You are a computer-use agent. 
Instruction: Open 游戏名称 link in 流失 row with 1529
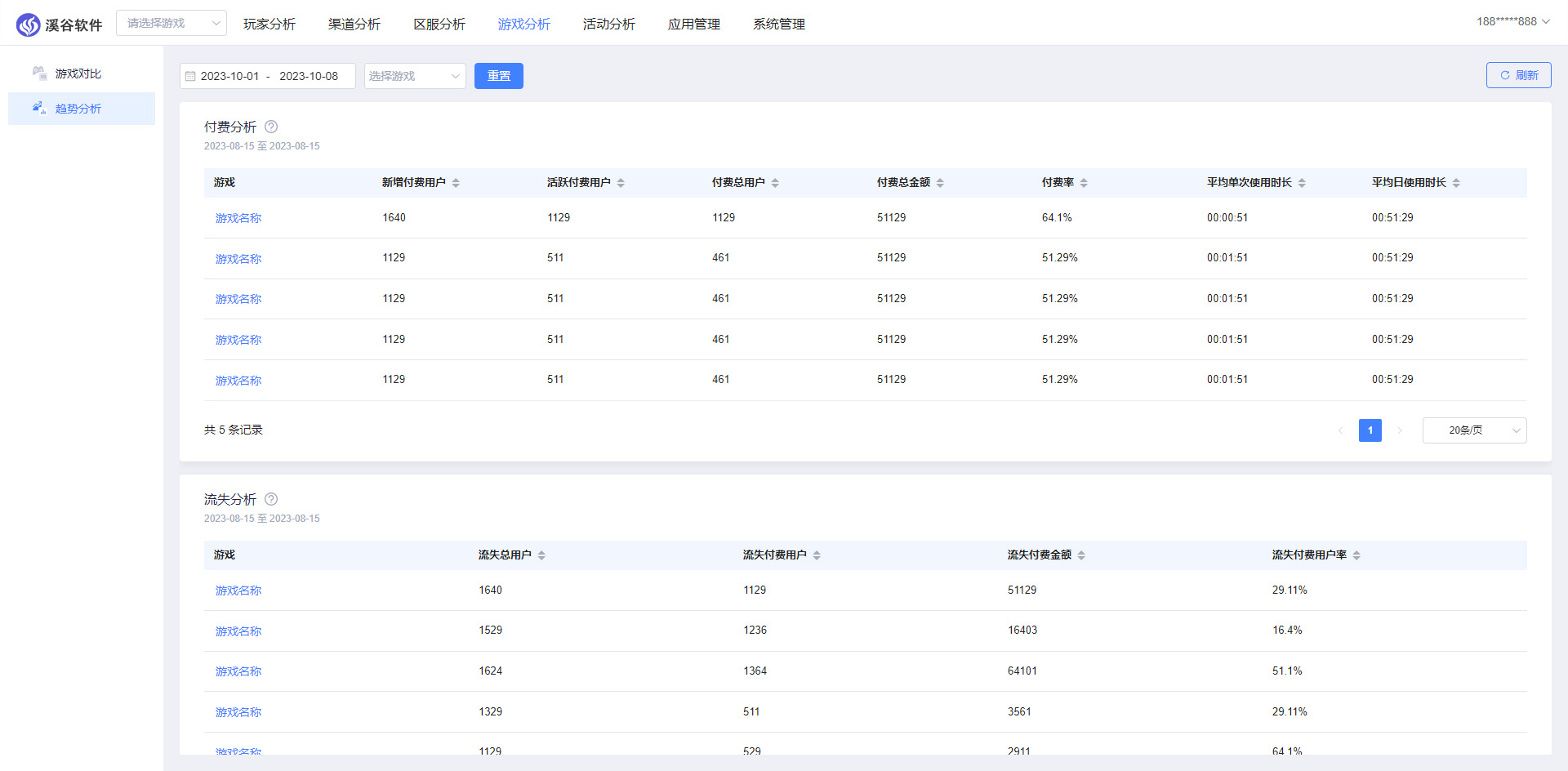click(238, 631)
